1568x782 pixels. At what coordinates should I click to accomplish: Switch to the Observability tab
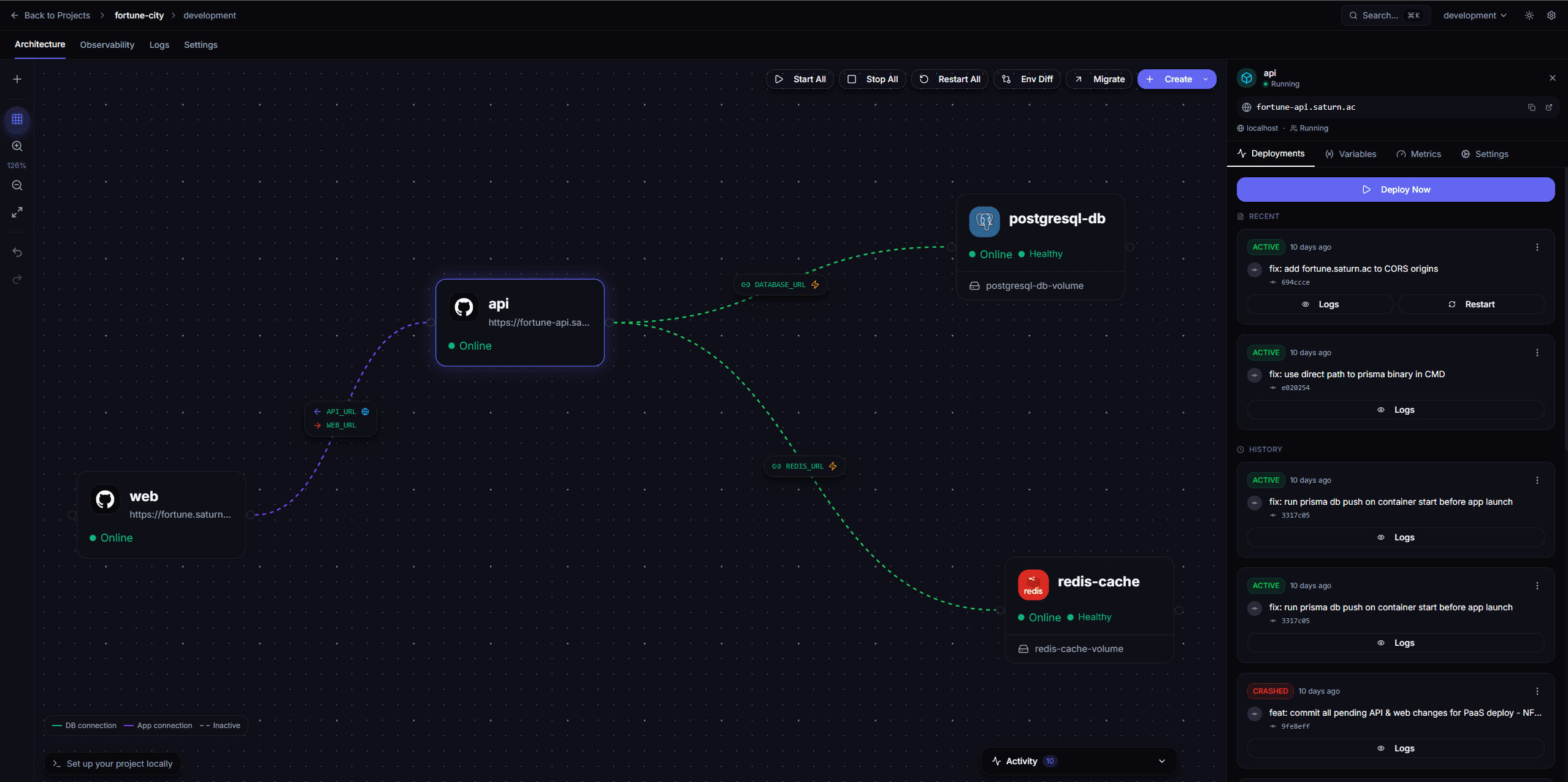click(107, 45)
